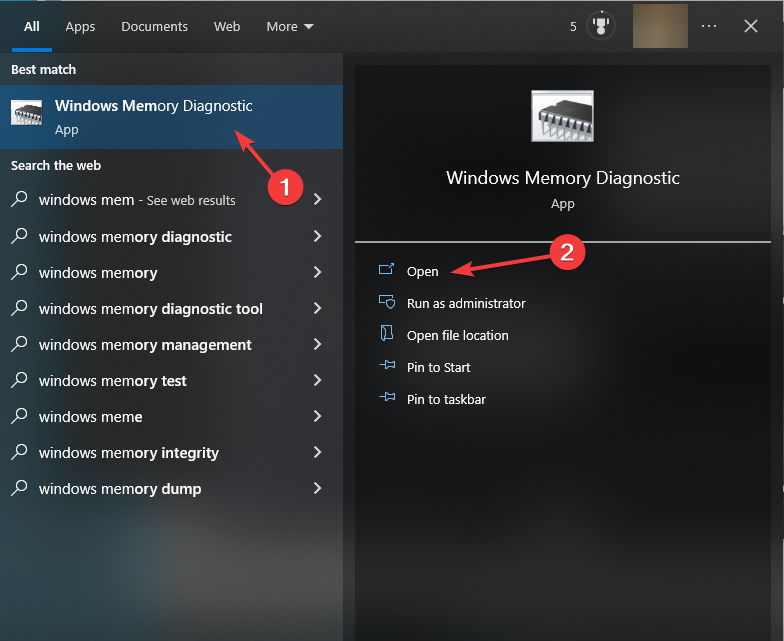Choose Pin to Start
The height and width of the screenshot is (641, 784).
pos(438,368)
